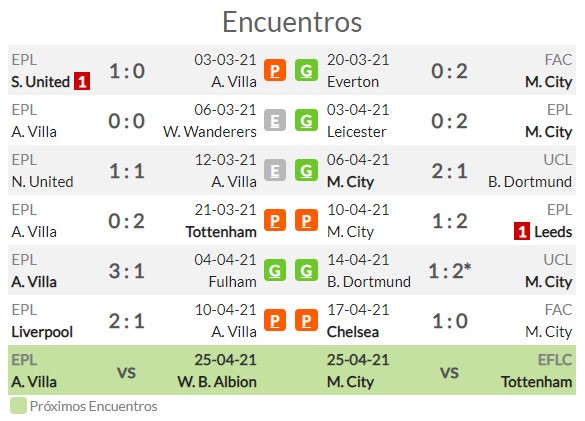This screenshot has height=421, width=585.
Task: Click the orange P badge for Leeds match
Action: [306, 220]
